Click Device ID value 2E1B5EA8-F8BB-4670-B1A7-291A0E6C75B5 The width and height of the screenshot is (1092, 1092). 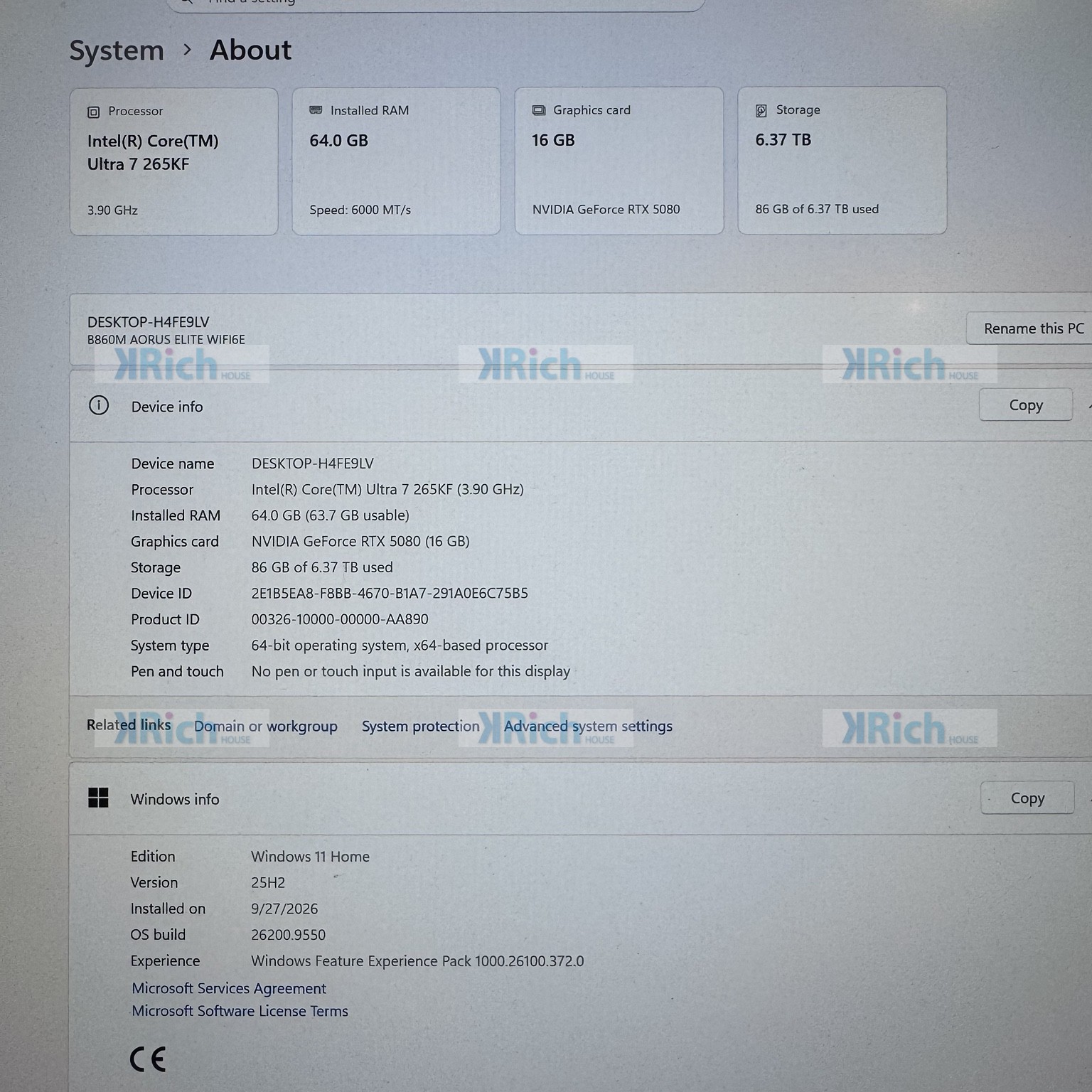click(x=390, y=593)
